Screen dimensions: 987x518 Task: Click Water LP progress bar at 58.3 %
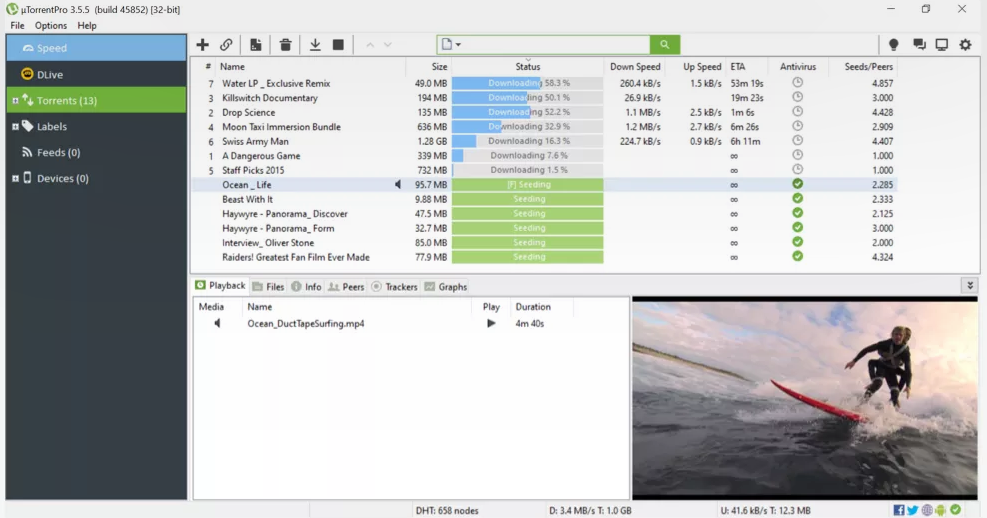(x=527, y=83)
